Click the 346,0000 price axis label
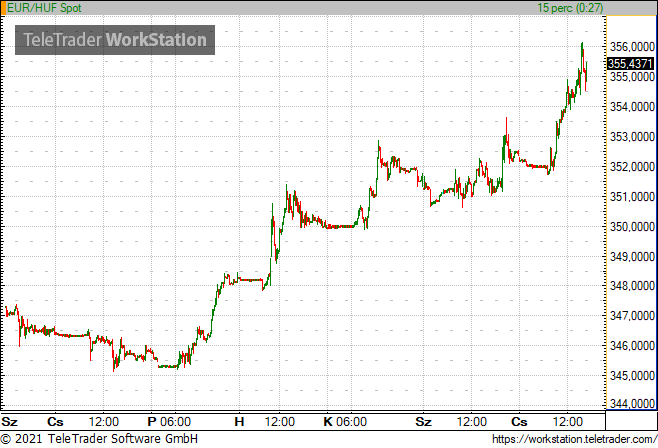Image resolution: width=658 pixels, height=448 pixels. (x=632, y=346)
